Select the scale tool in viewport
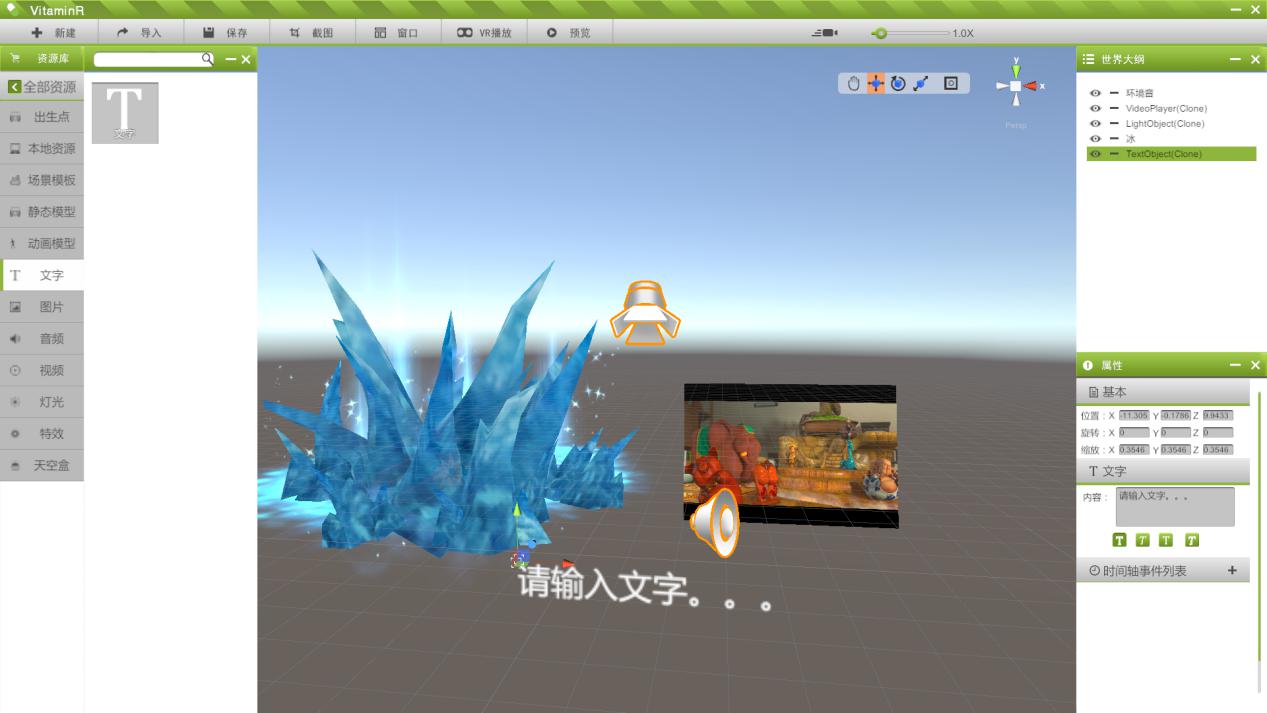 tap(921, 84)
